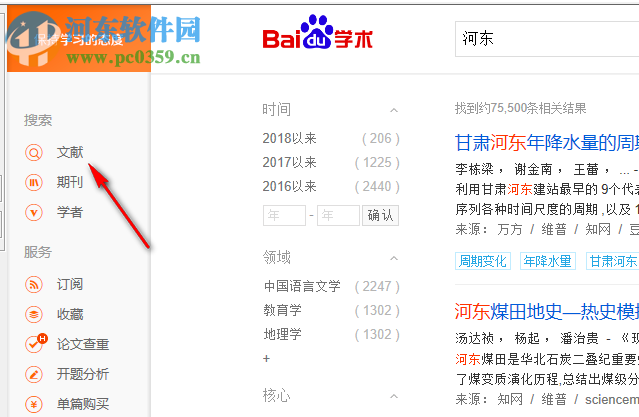Click the Baidu 学术 logo

[x=317, y=33]
